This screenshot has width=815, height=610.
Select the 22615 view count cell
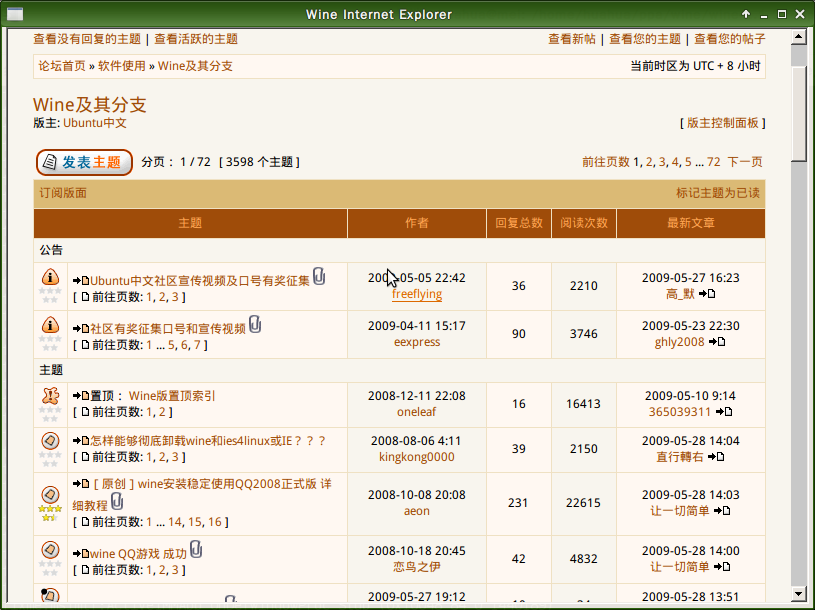click(584, 503)
